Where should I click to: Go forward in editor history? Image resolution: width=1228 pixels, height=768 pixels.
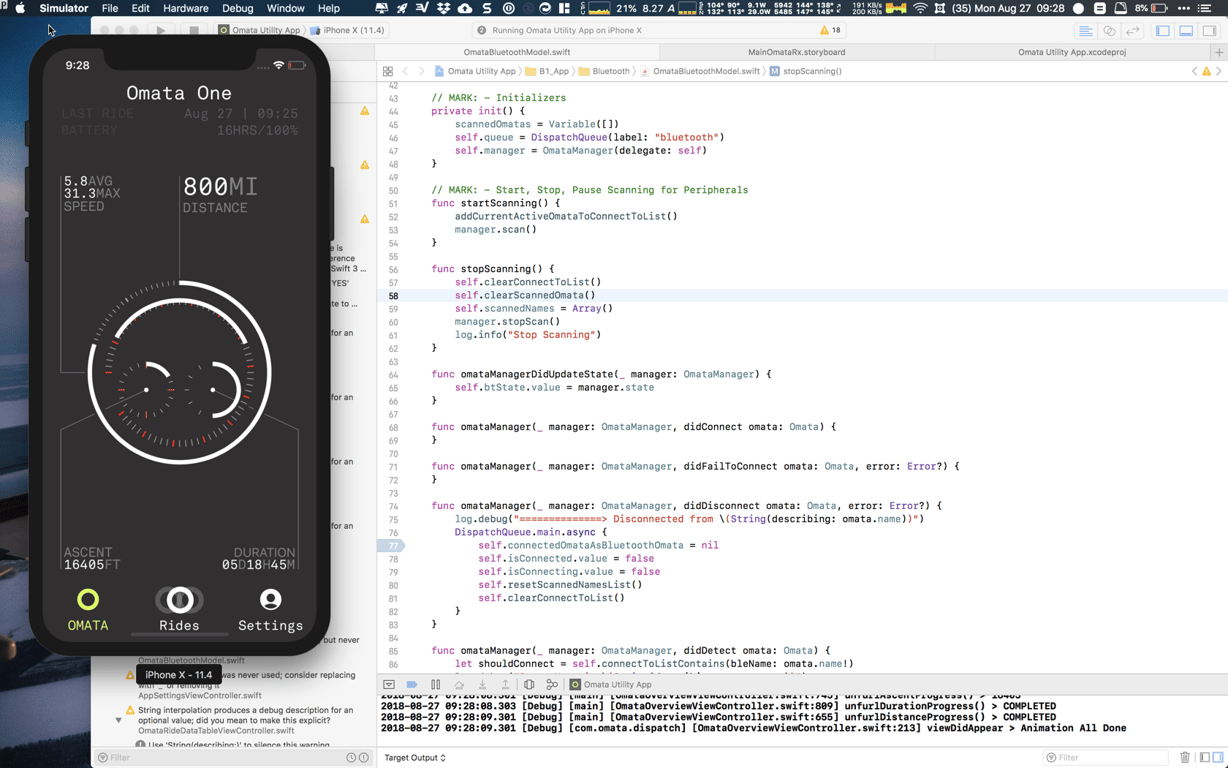[x=421, y=71]
